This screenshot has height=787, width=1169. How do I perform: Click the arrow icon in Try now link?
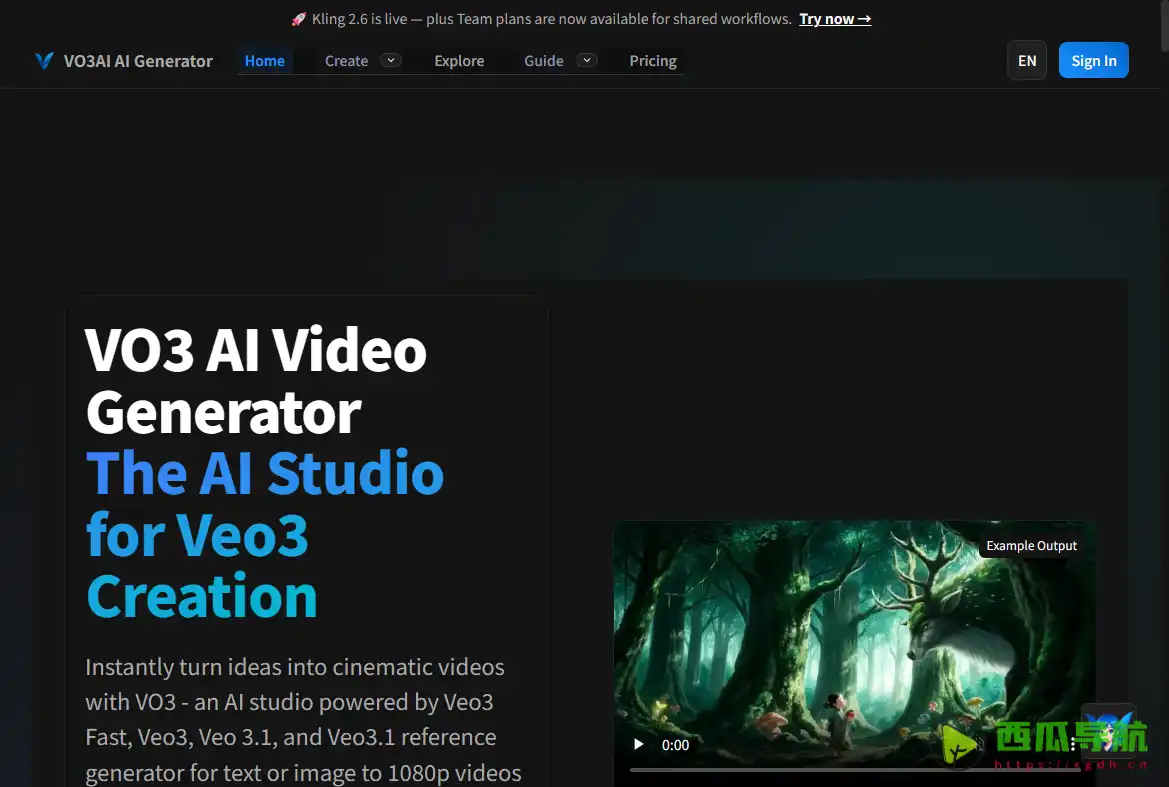862,18
